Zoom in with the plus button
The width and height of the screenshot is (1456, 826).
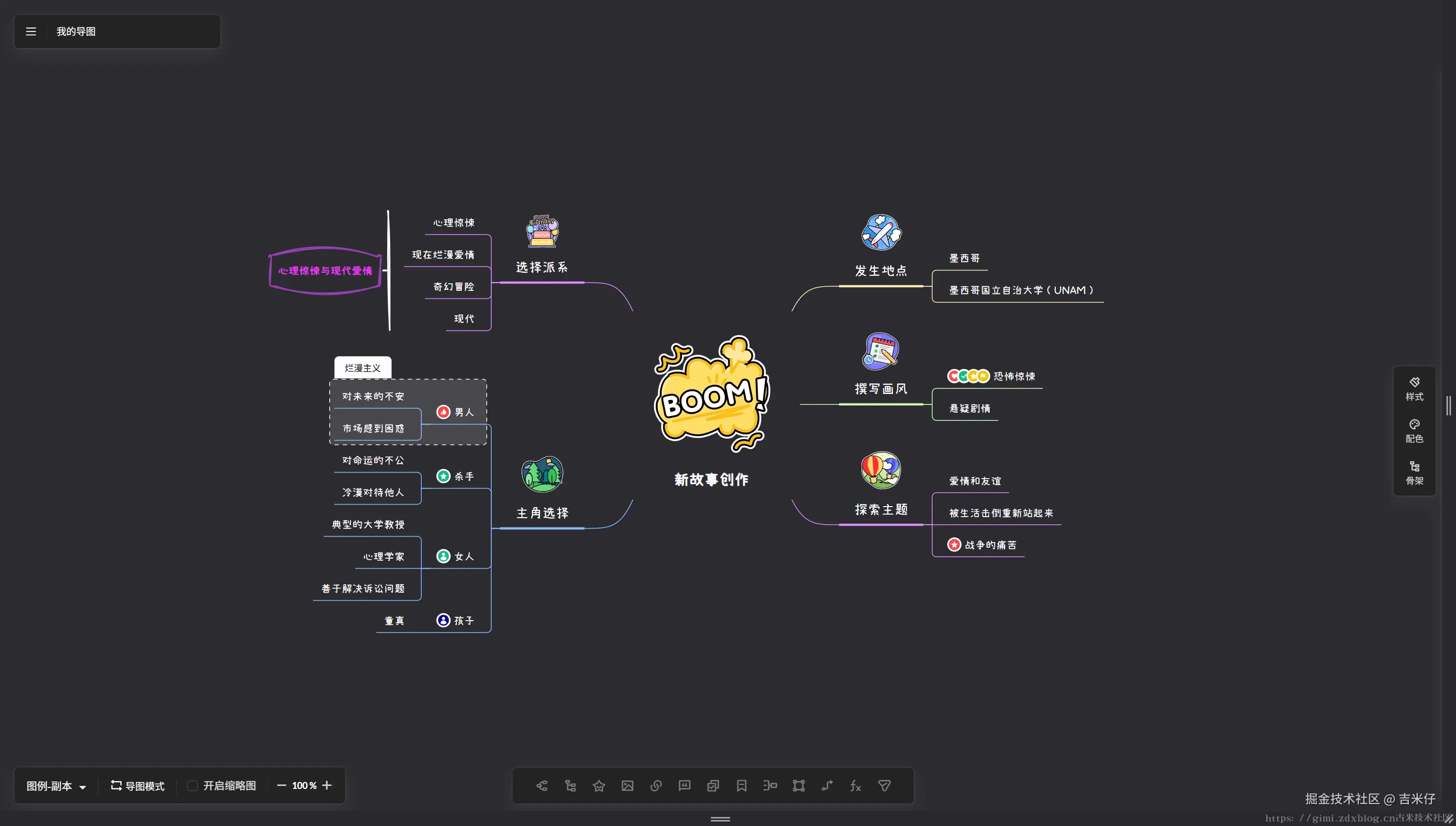[x=327, y=785]
